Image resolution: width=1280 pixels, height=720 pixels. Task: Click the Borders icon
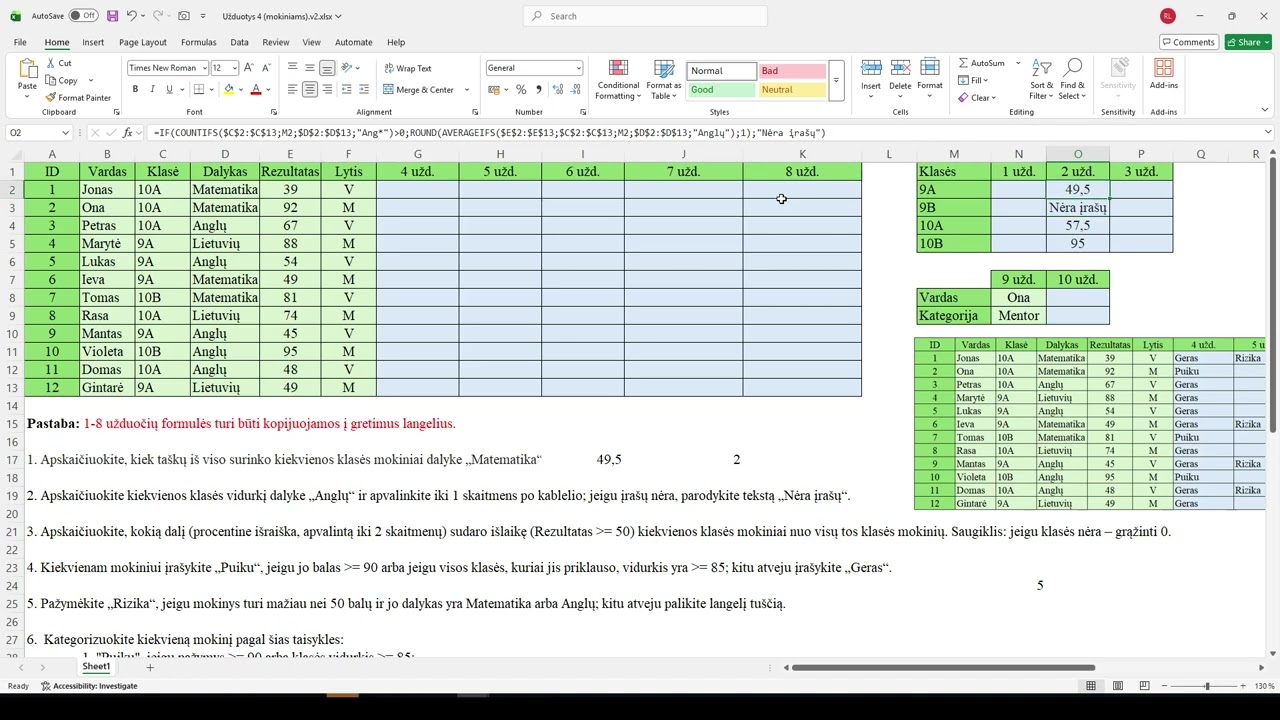pyautogui.click(x=199, y=89)
